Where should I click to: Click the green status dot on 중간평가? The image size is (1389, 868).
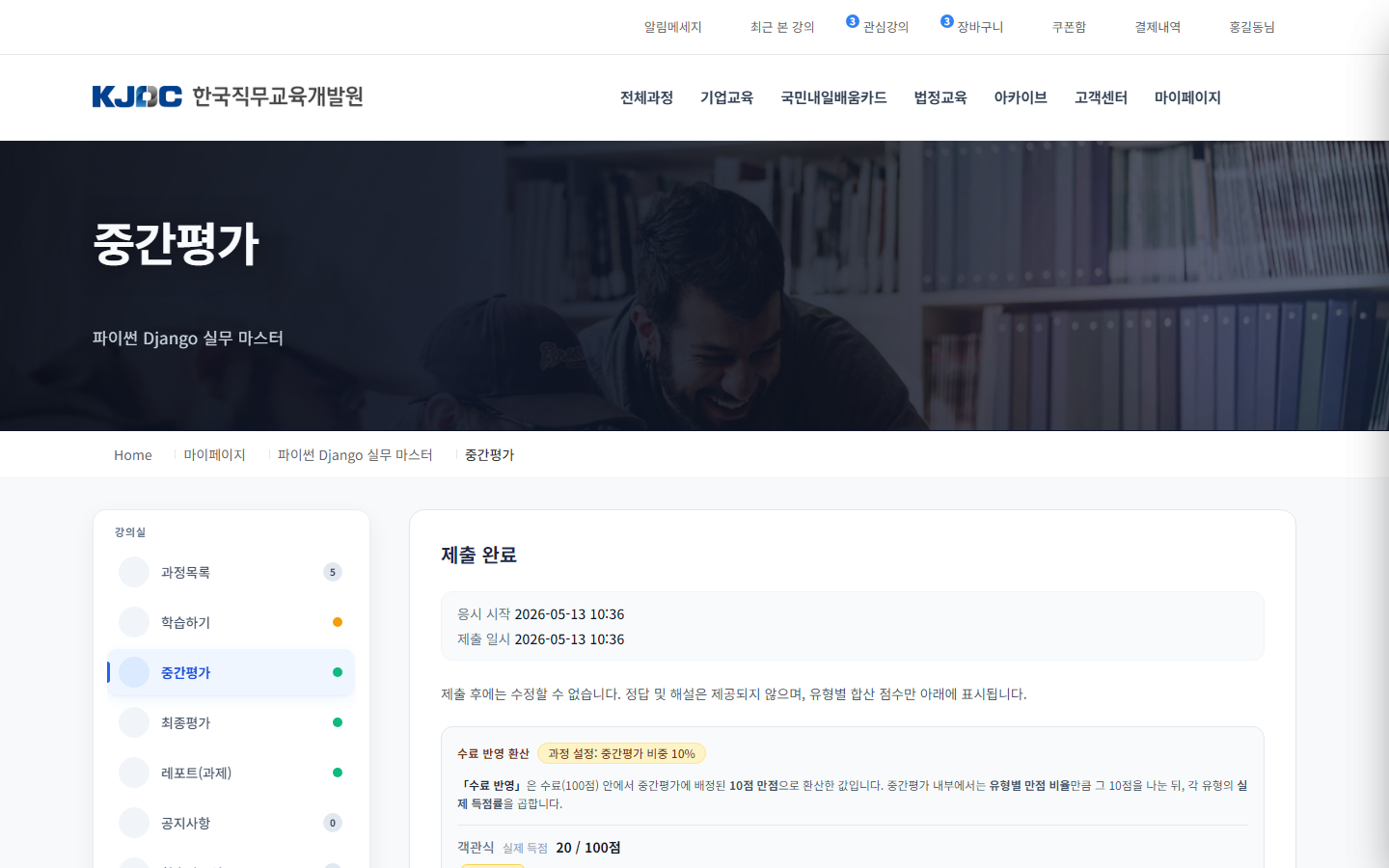coord(338,672)
